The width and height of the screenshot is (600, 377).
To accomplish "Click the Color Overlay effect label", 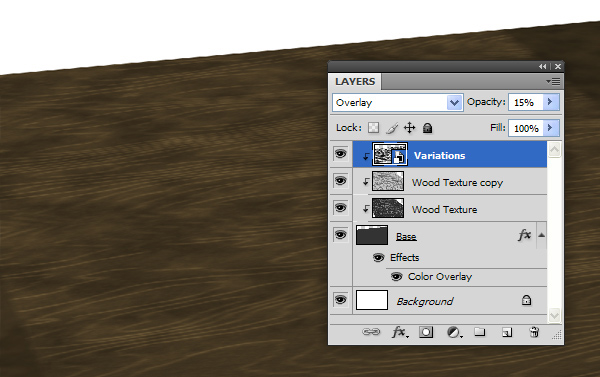I will [x=440, y=277].
